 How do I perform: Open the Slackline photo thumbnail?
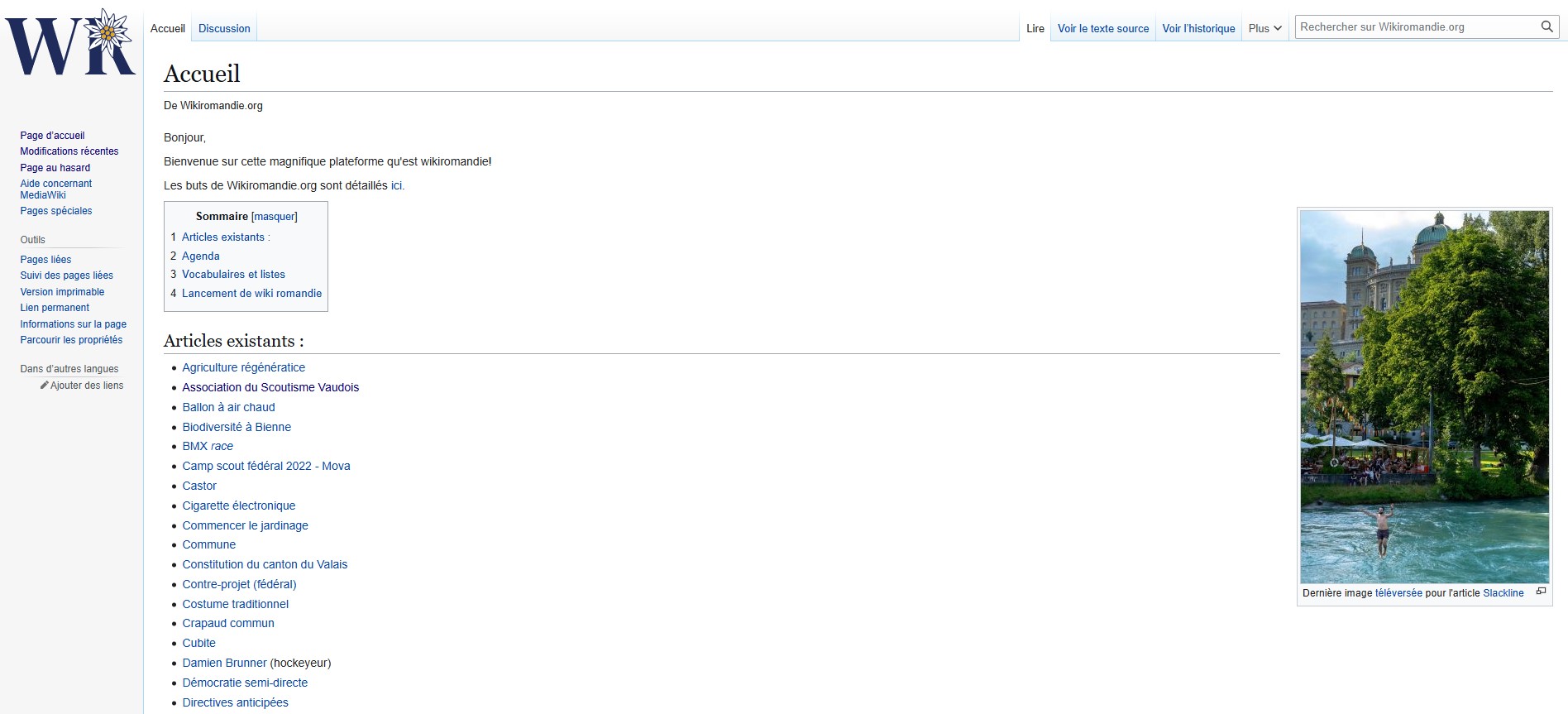pos(1424,396)
